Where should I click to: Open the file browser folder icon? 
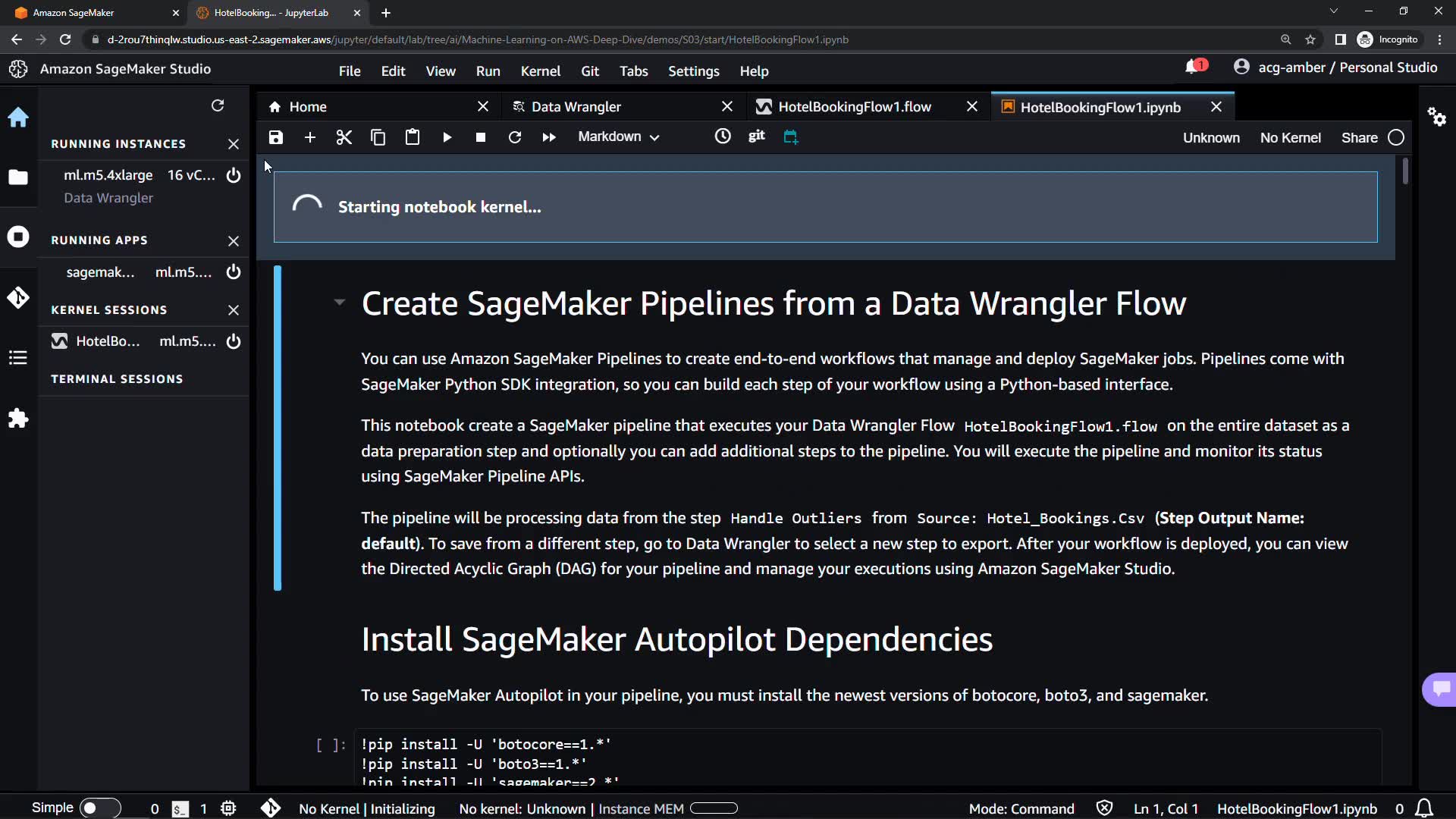tap(18, 177)
